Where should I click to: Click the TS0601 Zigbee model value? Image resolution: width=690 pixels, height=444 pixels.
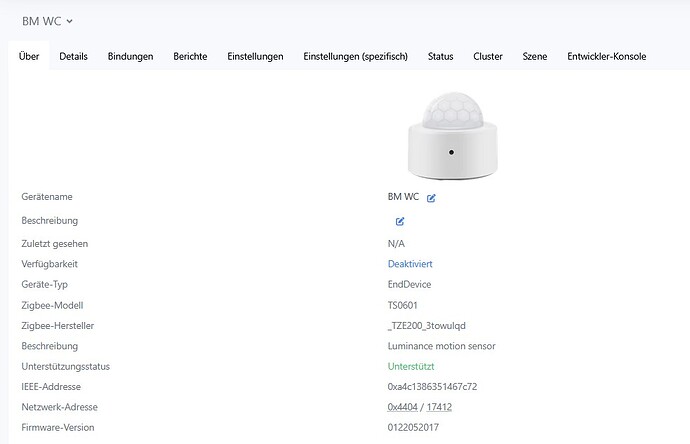pos(402,305)
